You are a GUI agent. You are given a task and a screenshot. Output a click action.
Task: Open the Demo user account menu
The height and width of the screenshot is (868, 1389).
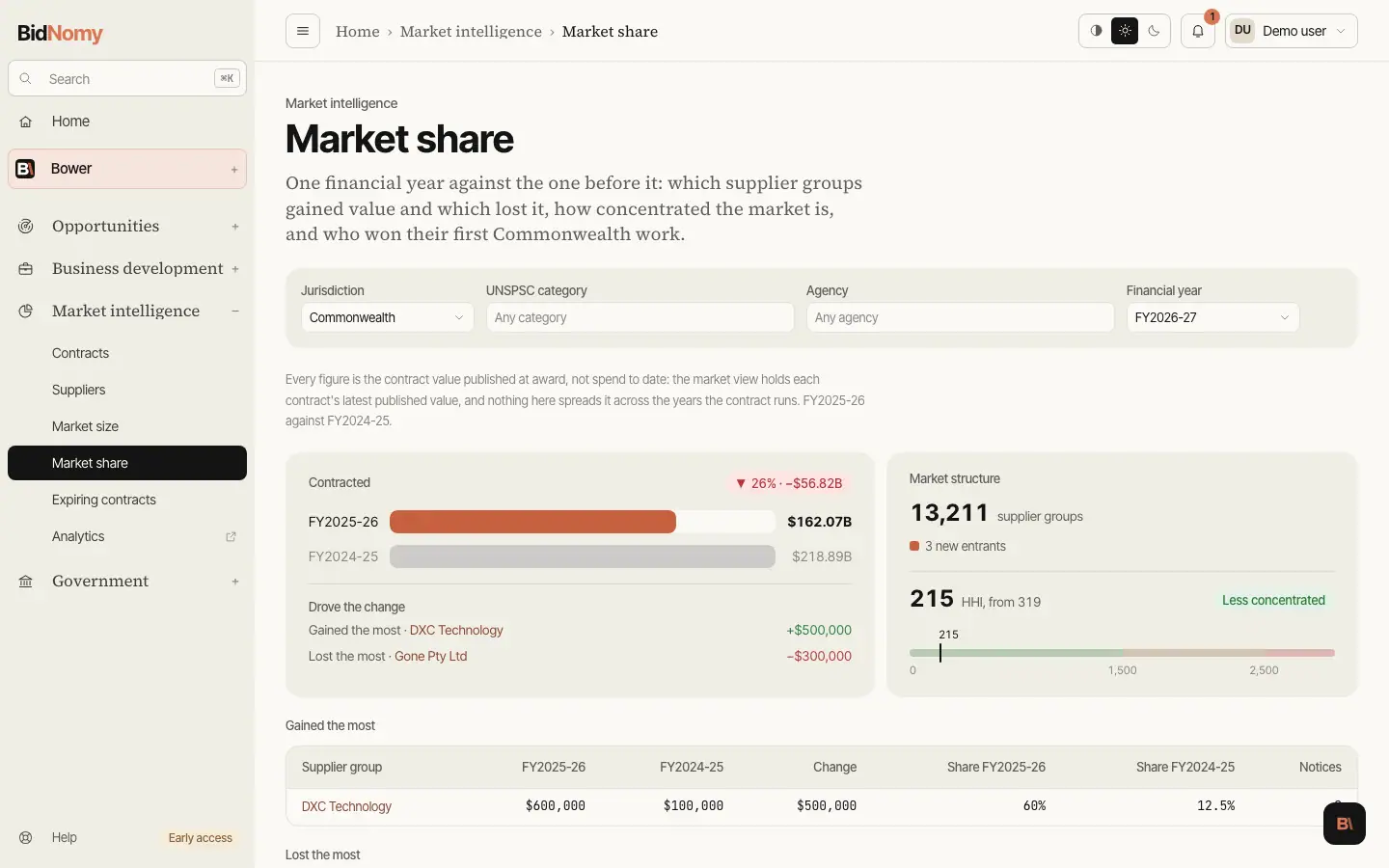click(x=1292, y=31)
